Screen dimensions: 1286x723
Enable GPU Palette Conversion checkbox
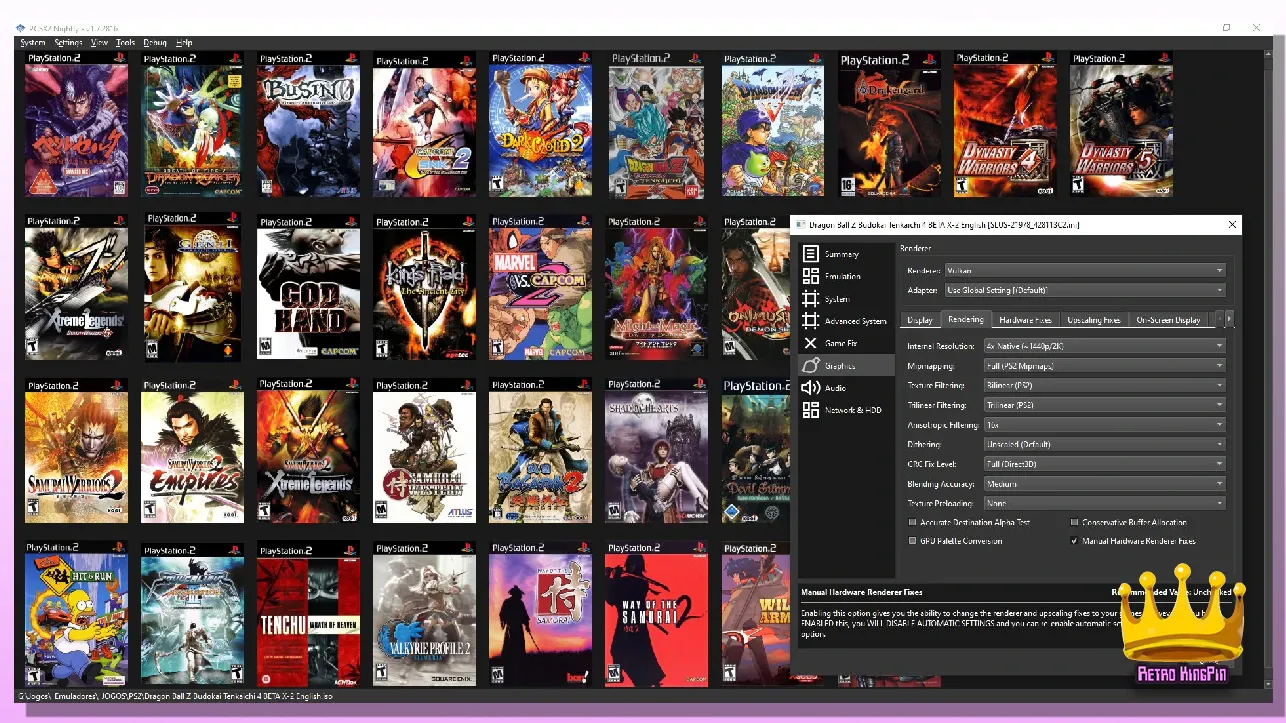[x=954, y=541]
